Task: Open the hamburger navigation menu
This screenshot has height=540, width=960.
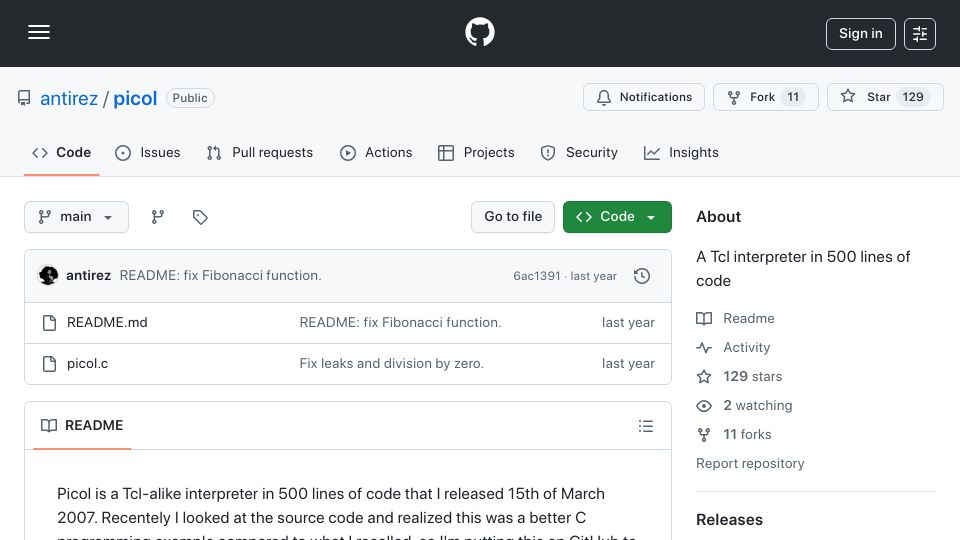Action: pos(39,32)
